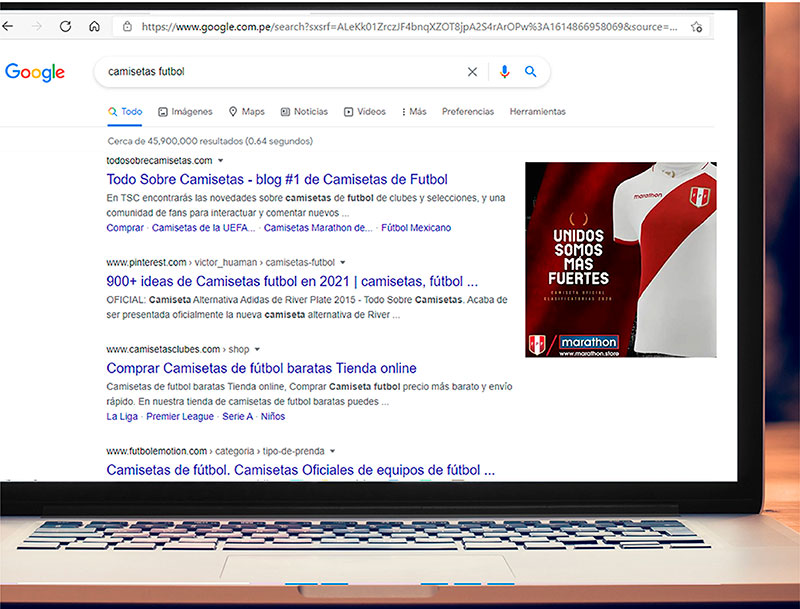Switch to the Todo results tab

[x=125, y=112]
